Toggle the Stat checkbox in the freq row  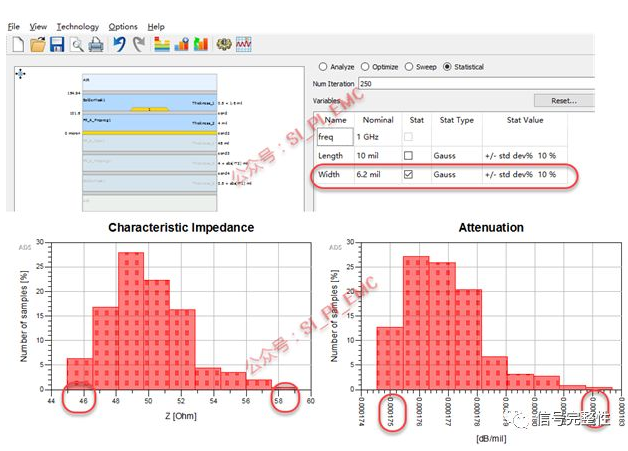tap(408, 137)
